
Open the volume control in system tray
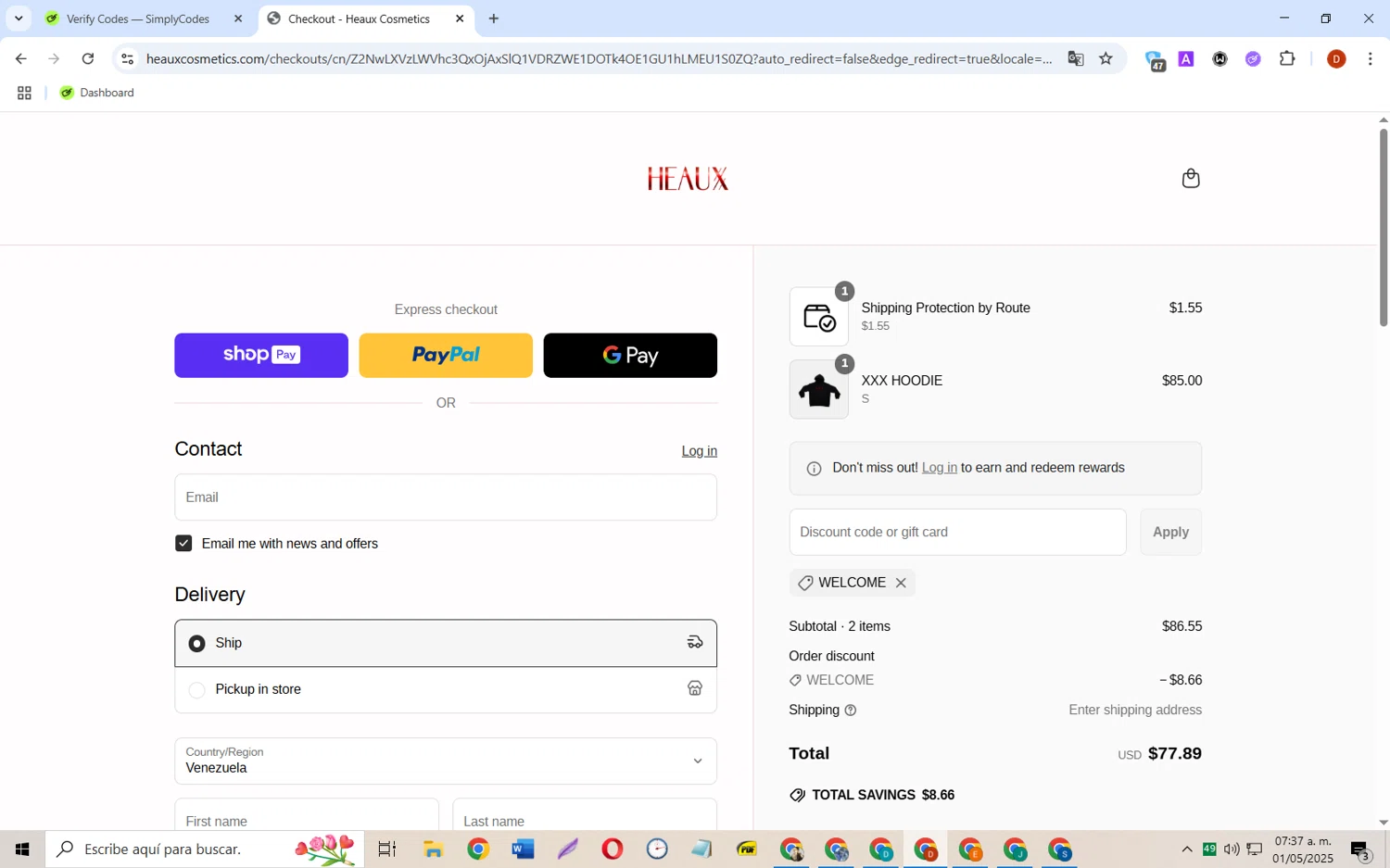point(1232,849)
